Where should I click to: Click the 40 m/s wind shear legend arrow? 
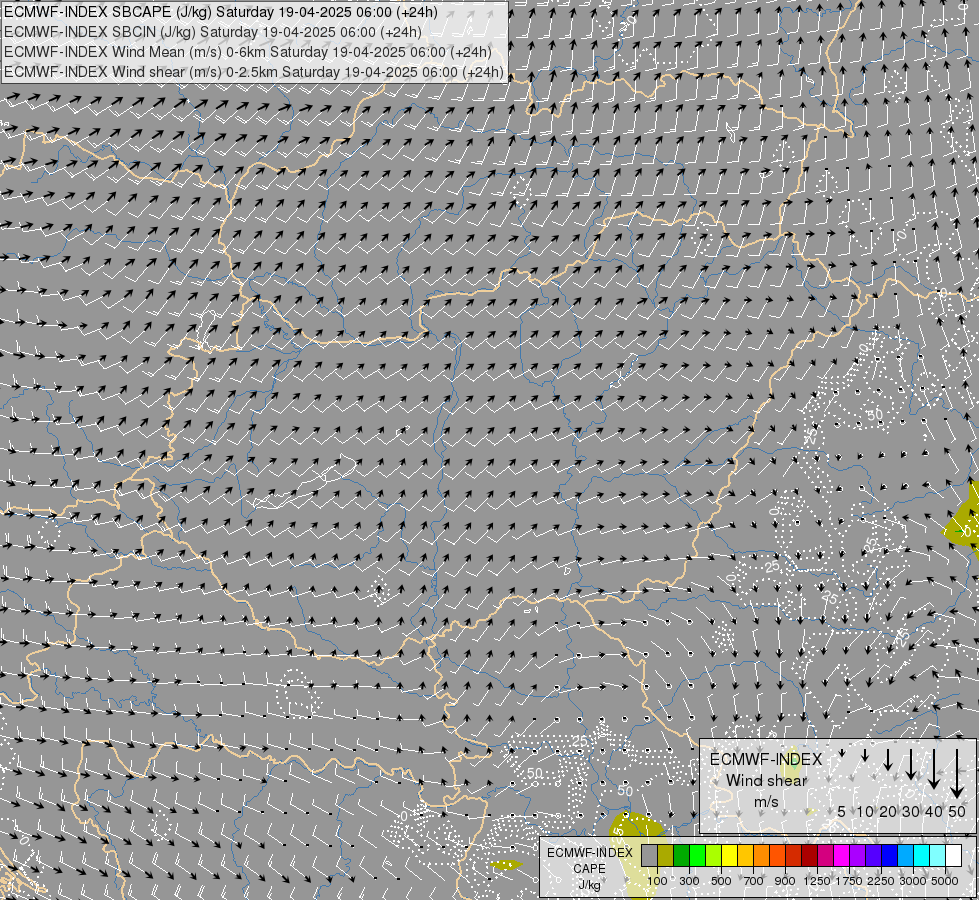pyautogui.click(x=934, y=769)
